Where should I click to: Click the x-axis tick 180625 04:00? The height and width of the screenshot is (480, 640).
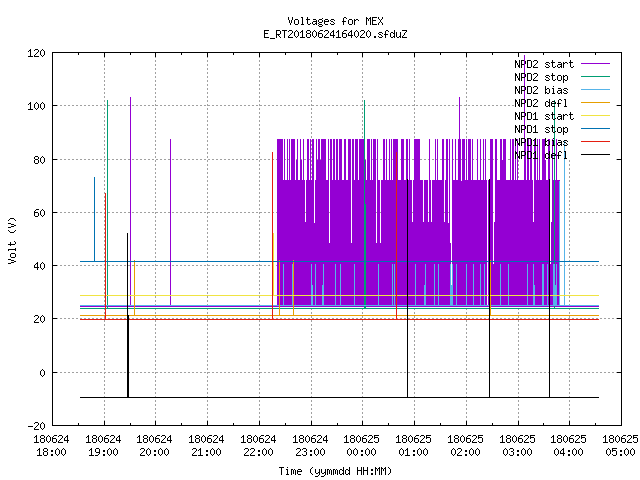pos(569,446)
